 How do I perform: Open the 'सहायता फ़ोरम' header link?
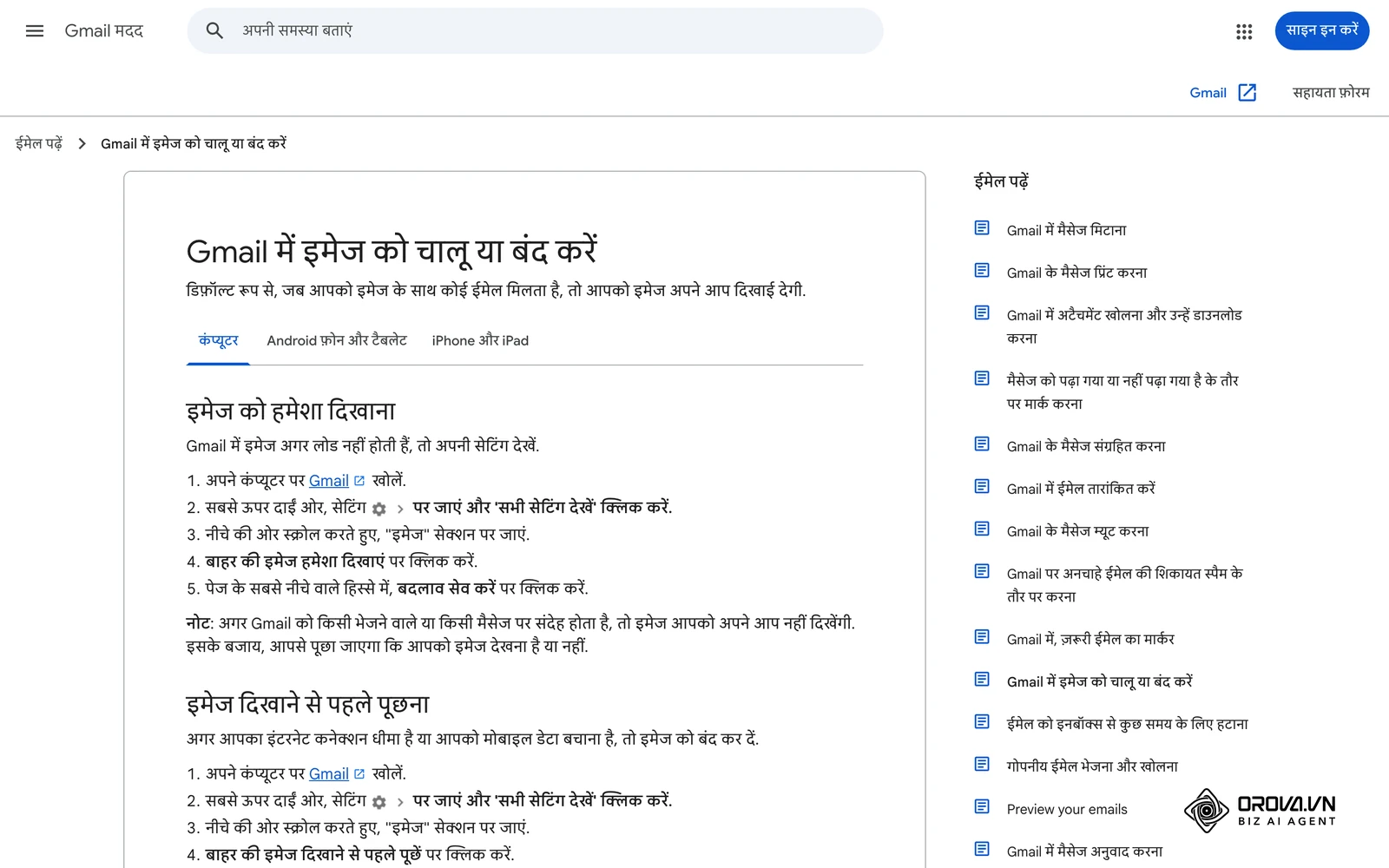[1331, 93]
